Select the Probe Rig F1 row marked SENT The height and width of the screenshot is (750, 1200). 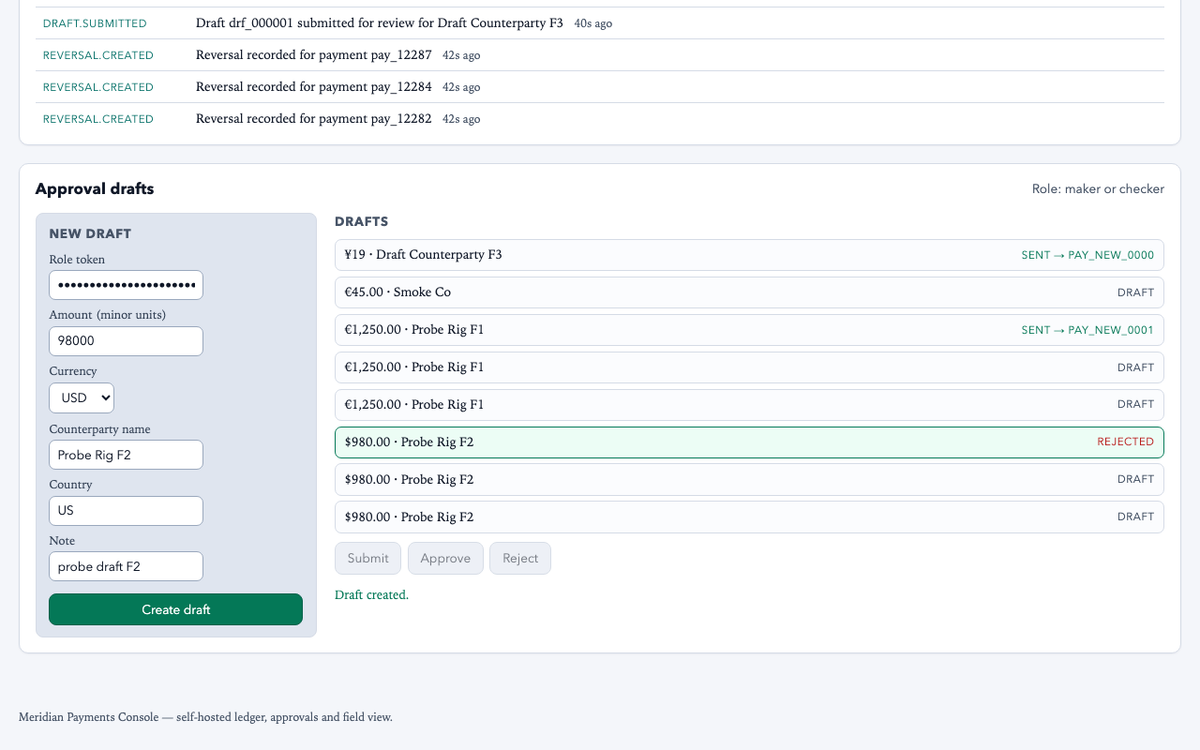point(749,330)
